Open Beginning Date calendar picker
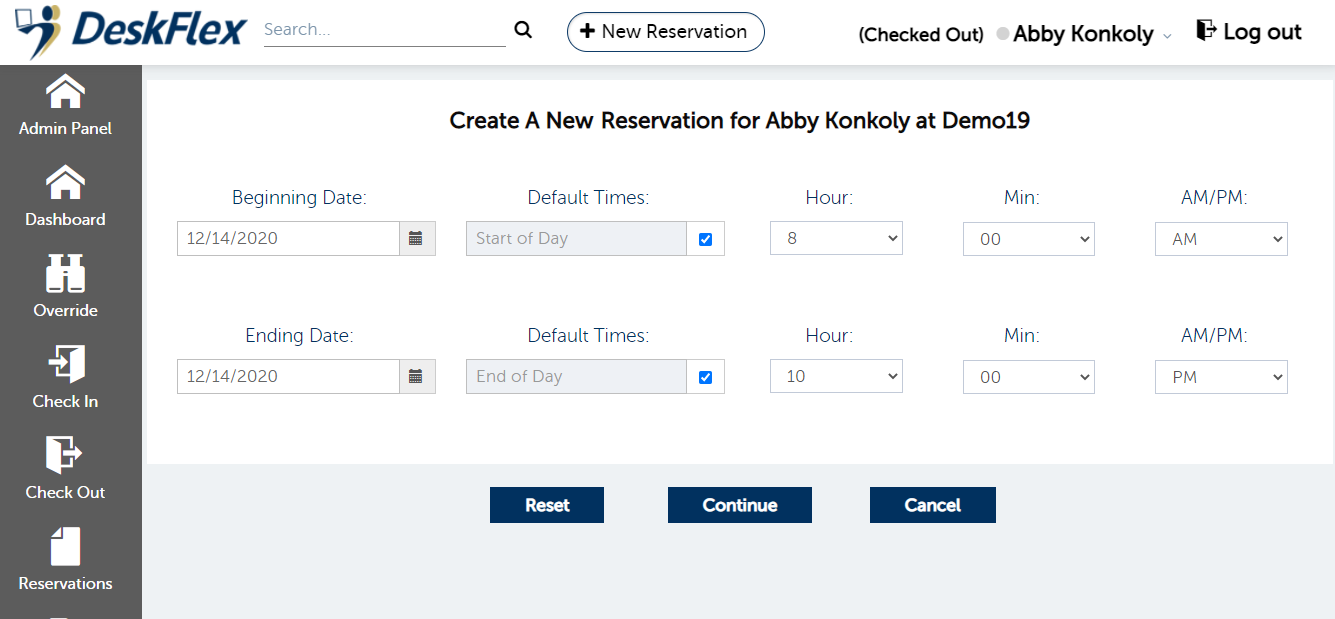 pyautogui.click(x=417, y=238)
